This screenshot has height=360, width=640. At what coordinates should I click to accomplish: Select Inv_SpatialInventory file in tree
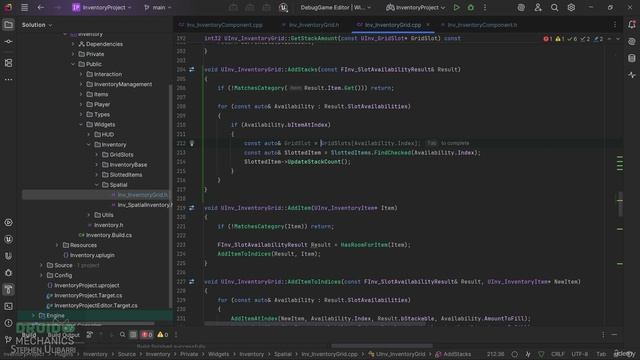pyautogui.click(x=142, y=205)
